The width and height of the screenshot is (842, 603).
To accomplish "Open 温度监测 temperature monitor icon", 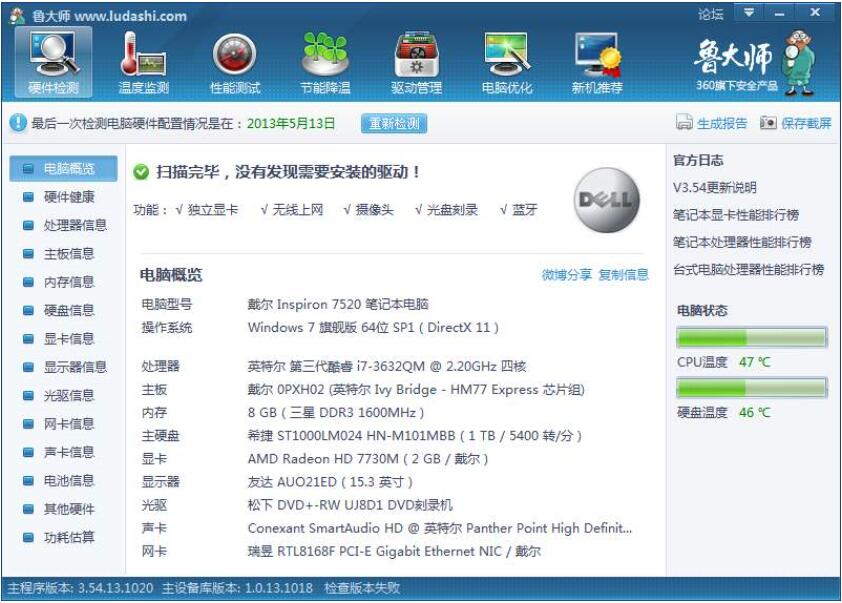I will pos(143,62).
